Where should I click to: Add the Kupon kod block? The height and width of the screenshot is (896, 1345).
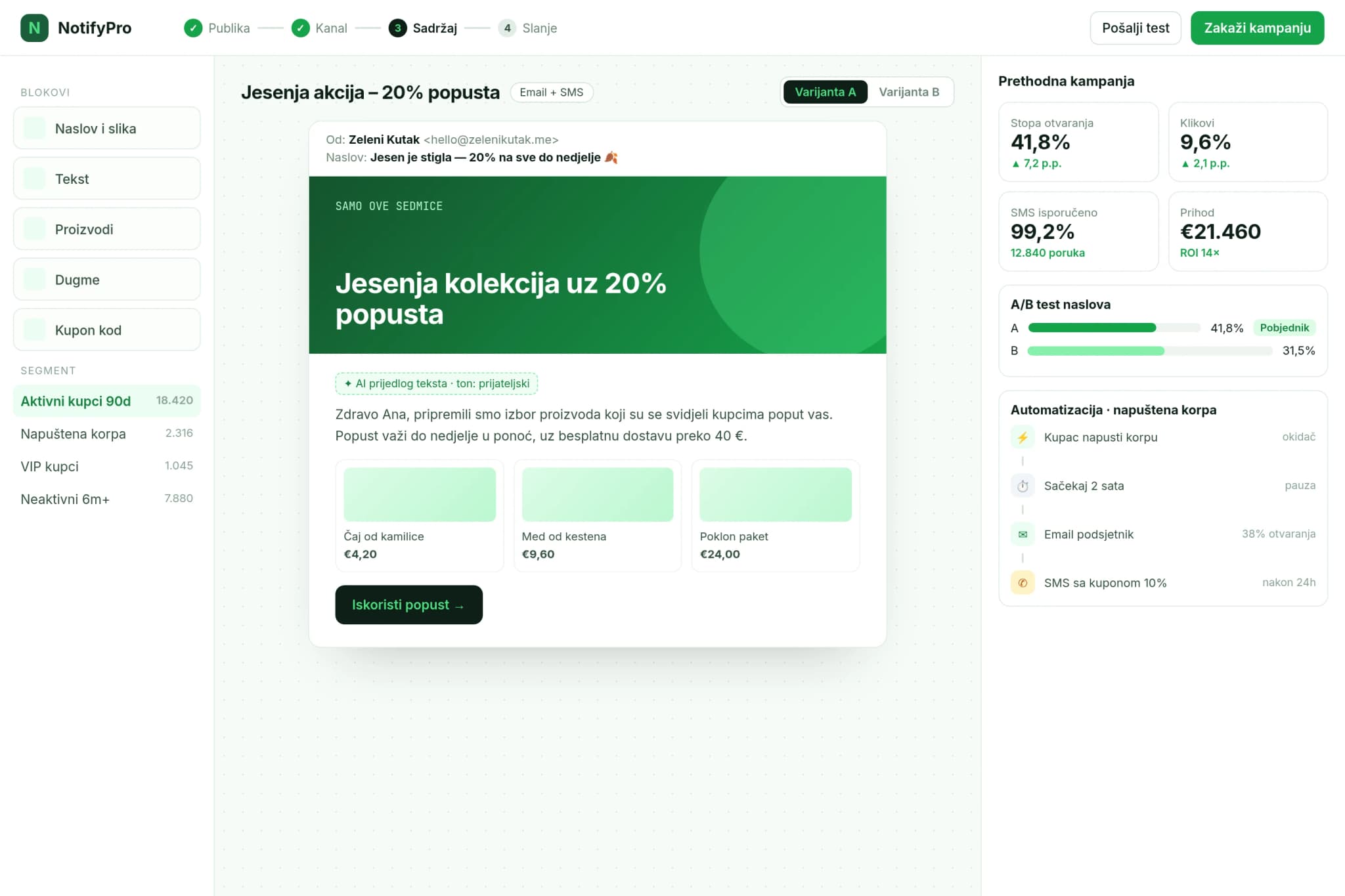click(x=106, y=330)
